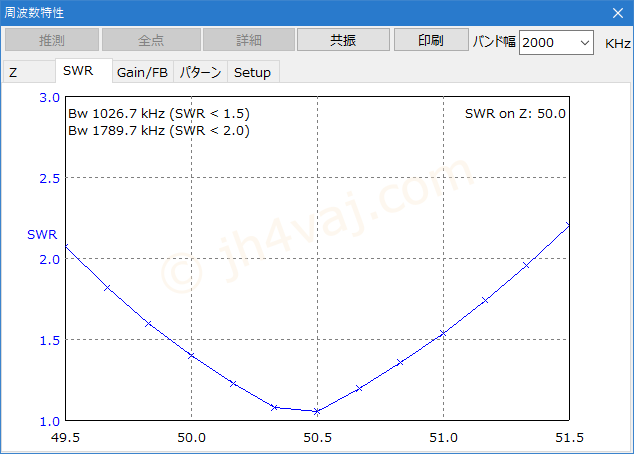Click the disabled 推測 button

coord(52,40)
